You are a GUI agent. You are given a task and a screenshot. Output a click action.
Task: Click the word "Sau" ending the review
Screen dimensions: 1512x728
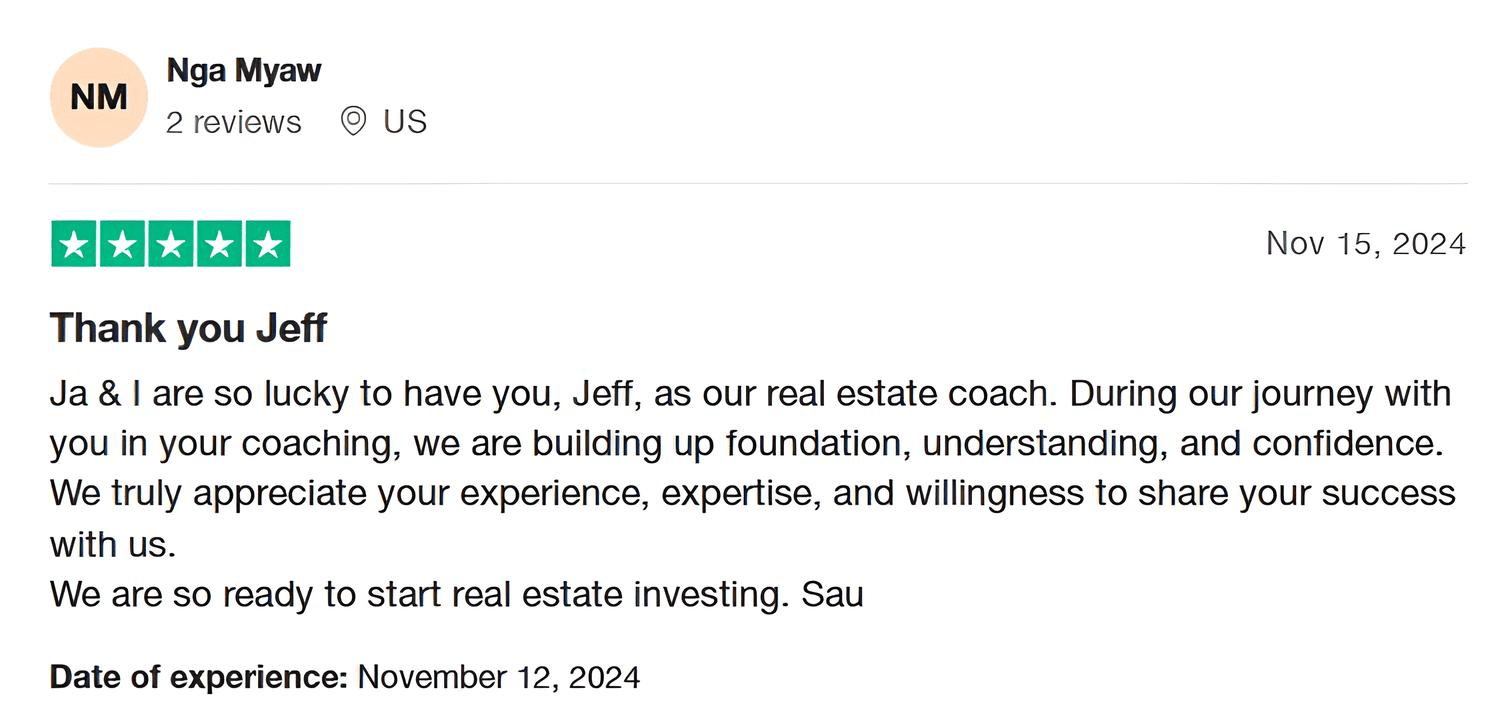(x=833, y=594)
